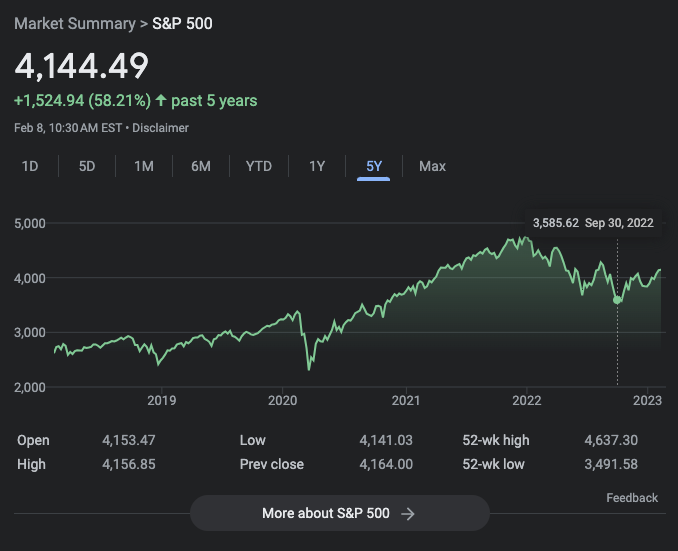Select the 1Y time range

[317, 166]
